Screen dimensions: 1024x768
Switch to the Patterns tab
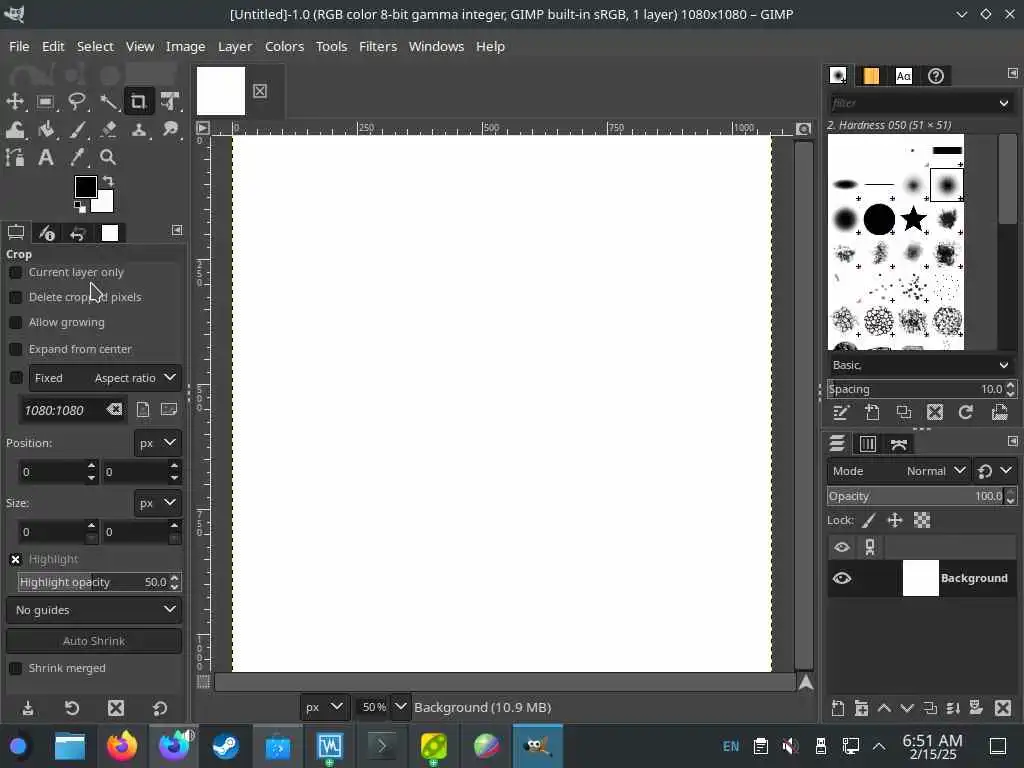click(x=871, y=76)
